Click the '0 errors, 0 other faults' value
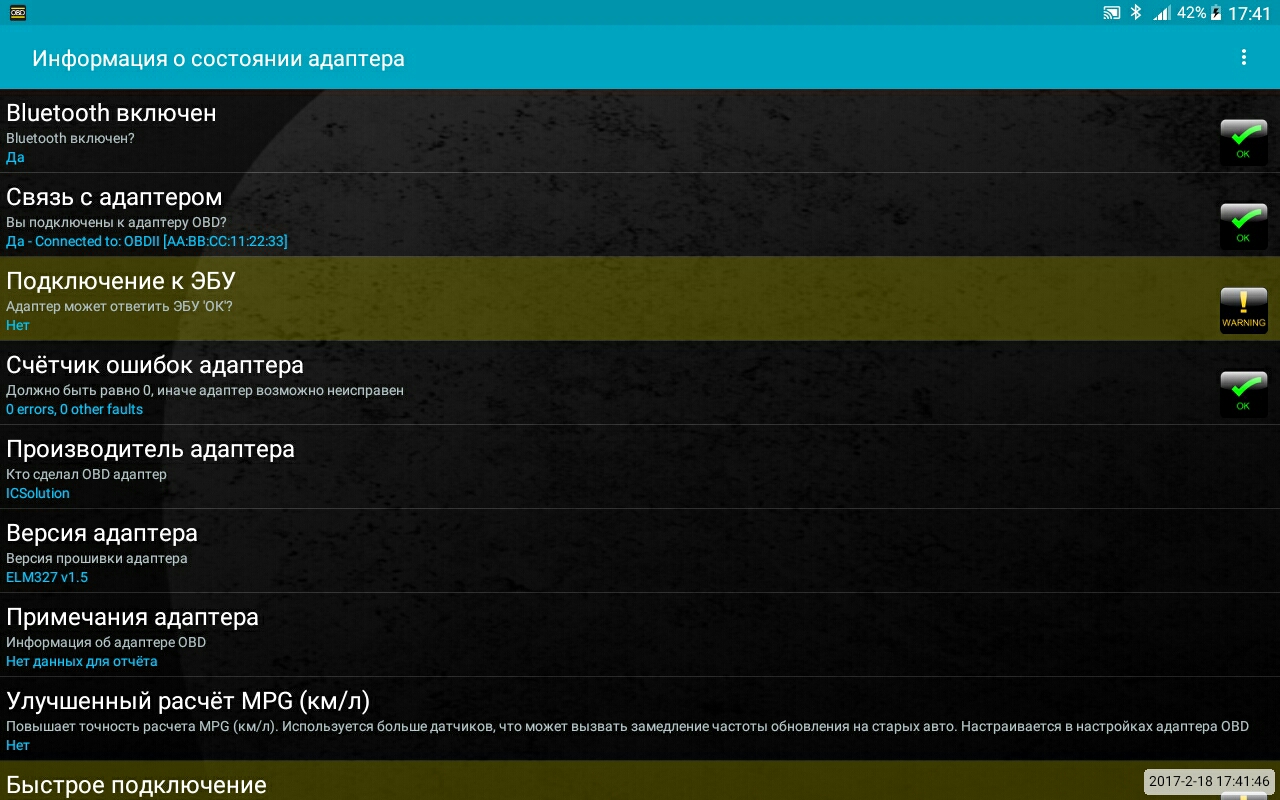The width and height of the screenshot is (1280, 800). (x=74, y=409)
